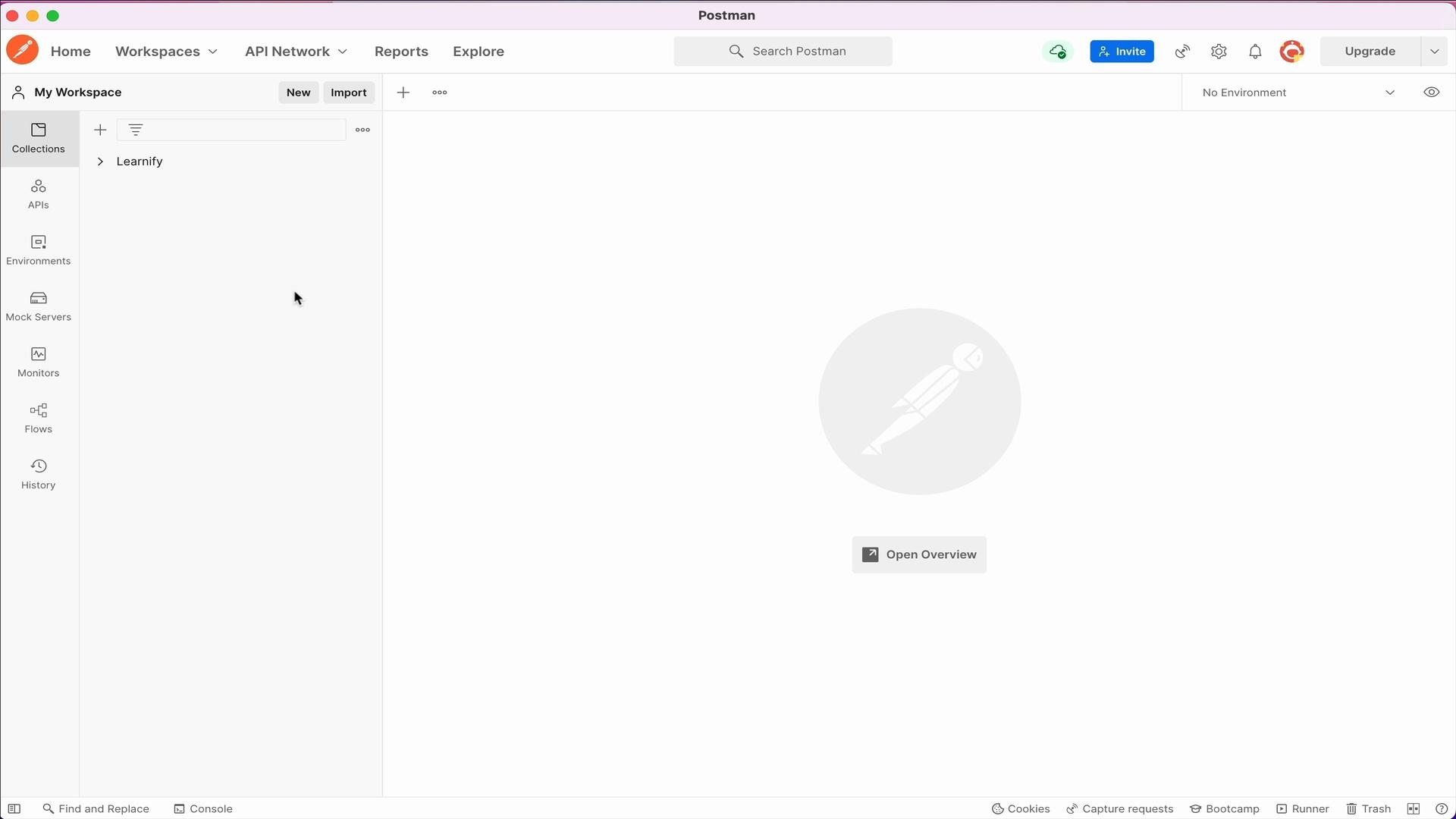
Task: Open the Explore page
Action: tap(479, 52)
